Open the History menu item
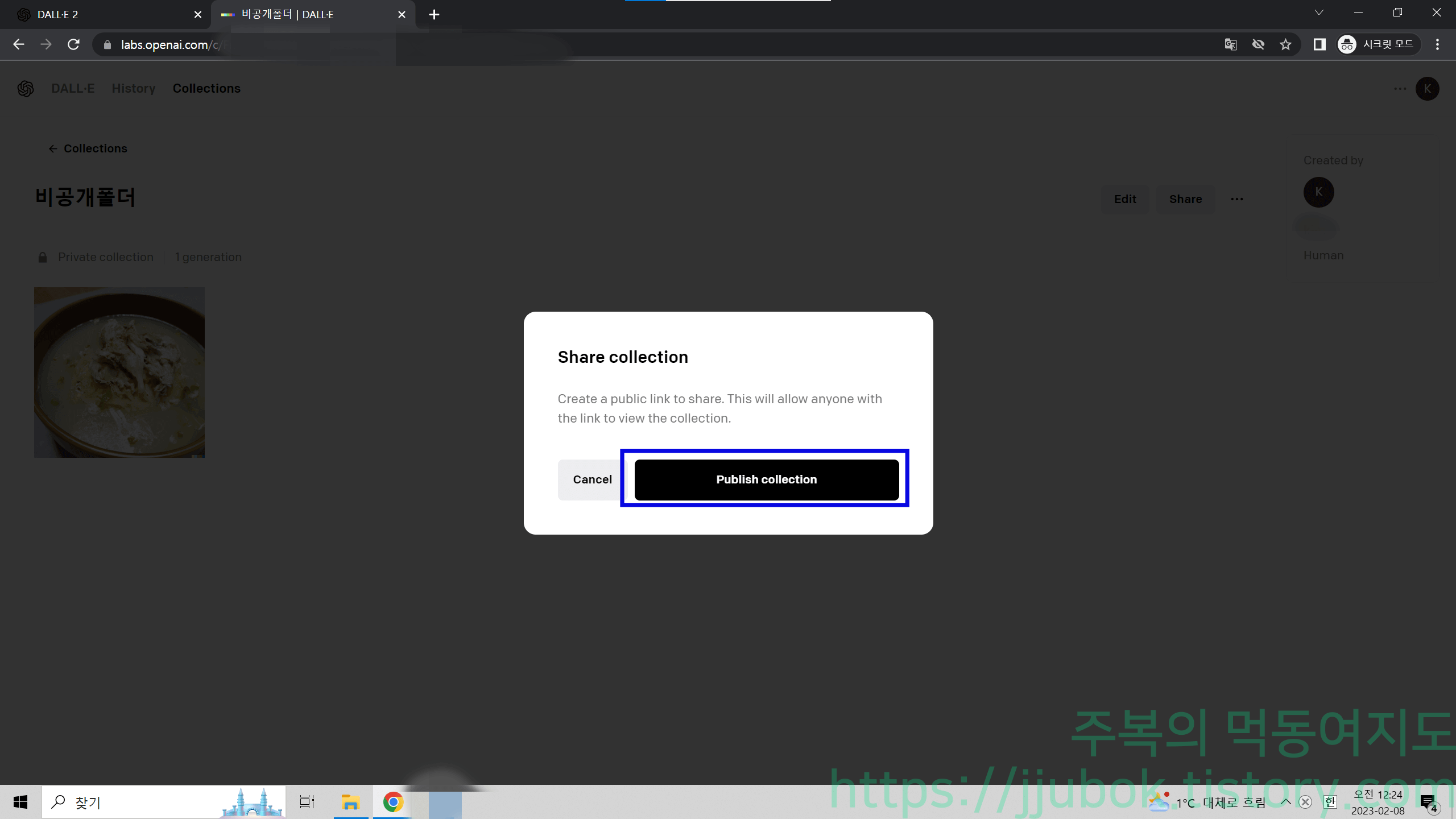1456x819 pixels. (x=134, y=89)
